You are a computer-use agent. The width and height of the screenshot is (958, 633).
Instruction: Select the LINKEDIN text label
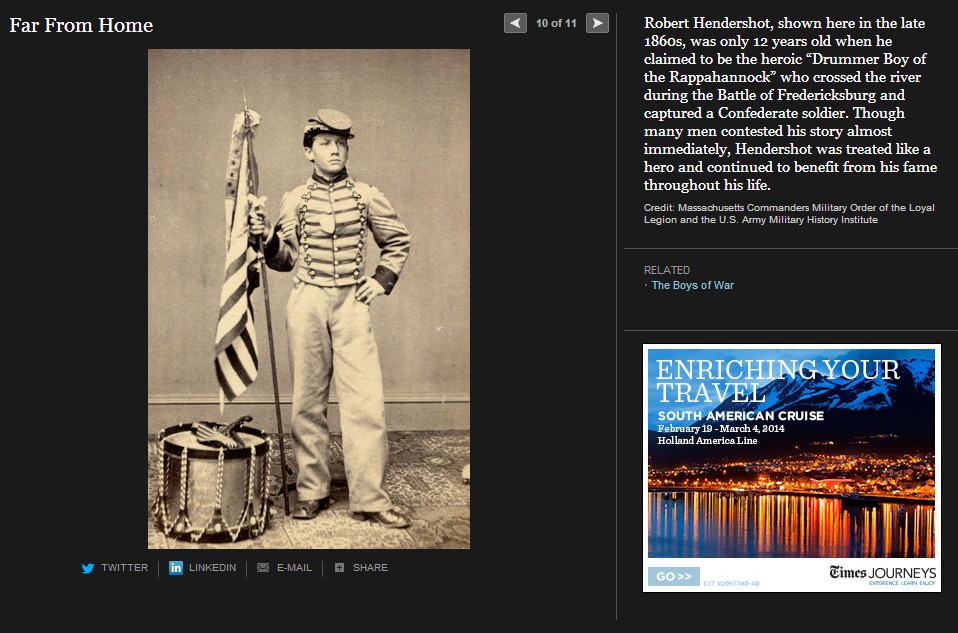(x=213, y=568)
